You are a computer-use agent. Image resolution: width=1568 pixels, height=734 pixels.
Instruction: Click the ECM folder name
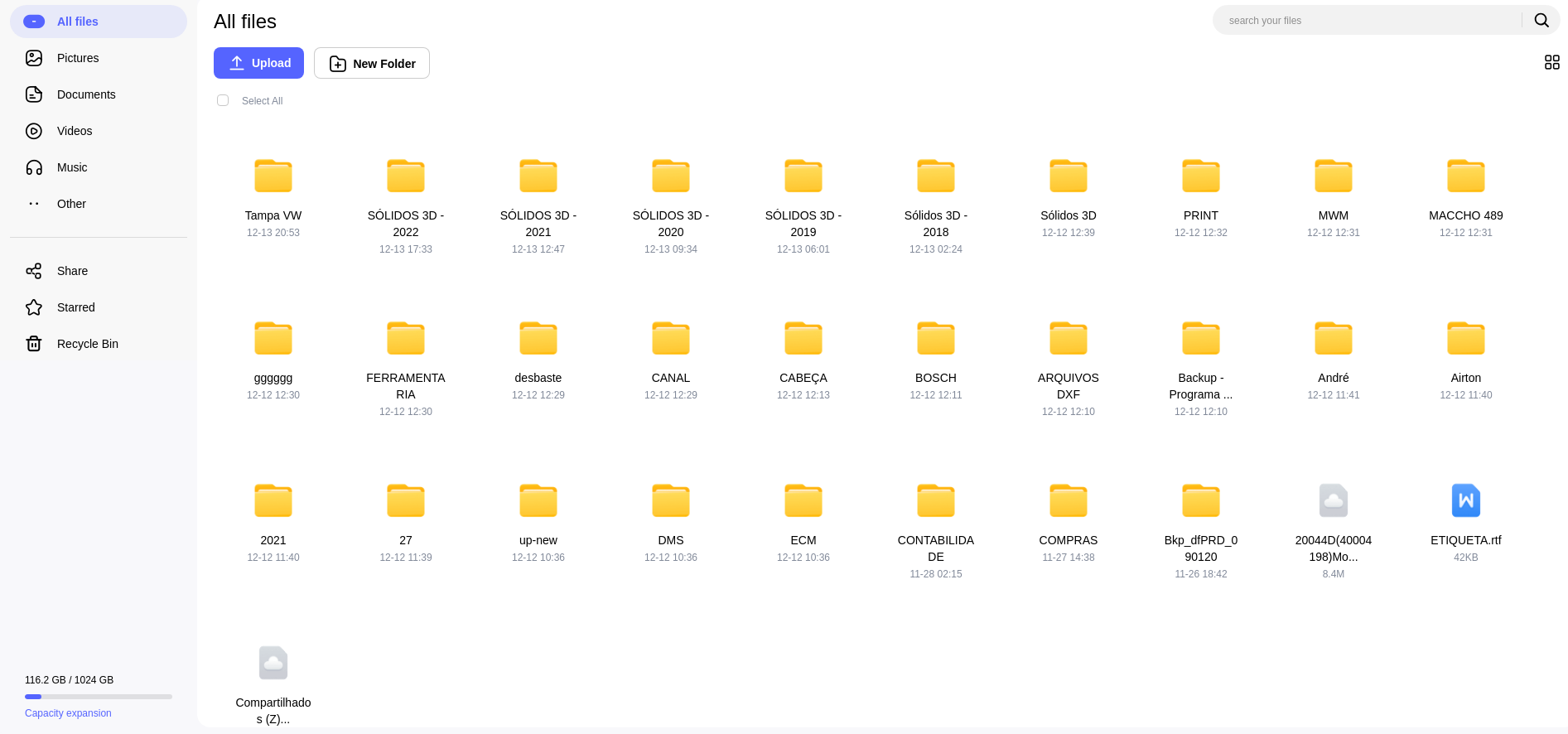coord(803,540)
